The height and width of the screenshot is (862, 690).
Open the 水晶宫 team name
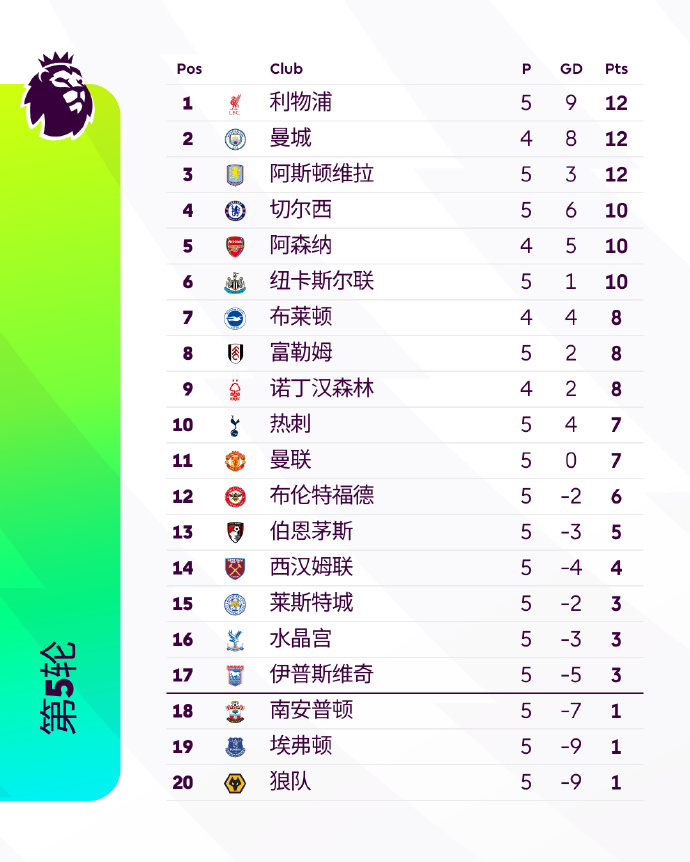(x=301, y=639)
